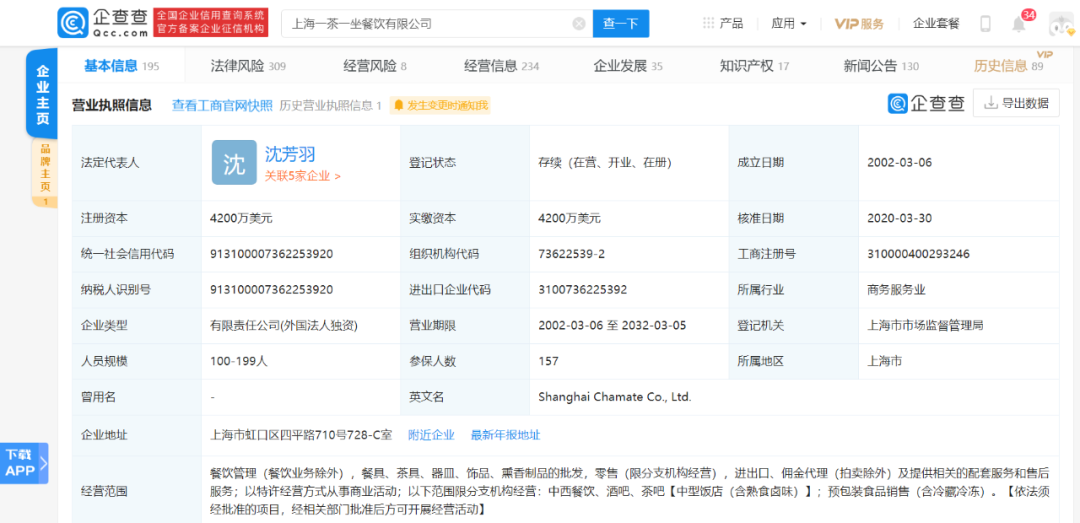Click the 查一下 search button
Screen dimensions: 1080x523
pos(621,23)
